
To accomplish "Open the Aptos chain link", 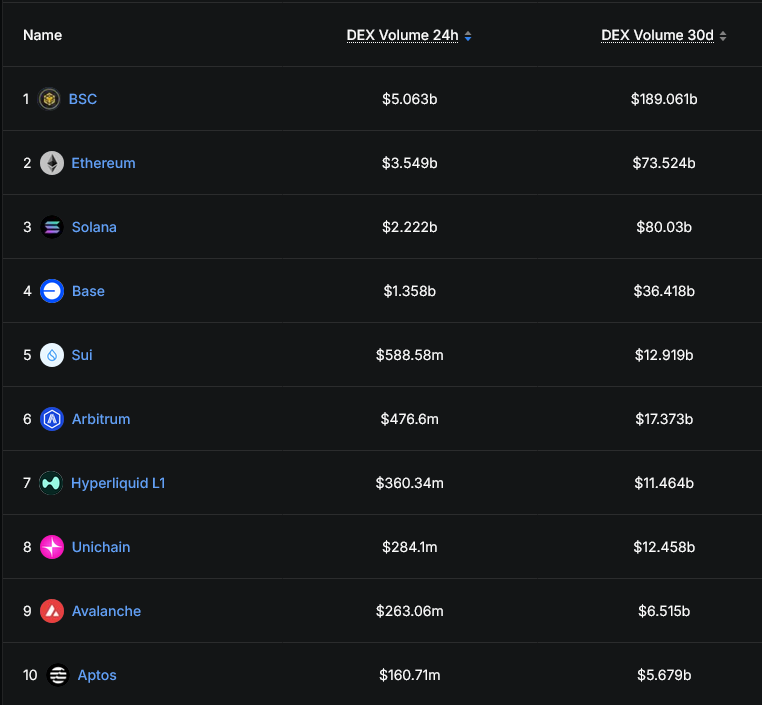I will point(97,675).
